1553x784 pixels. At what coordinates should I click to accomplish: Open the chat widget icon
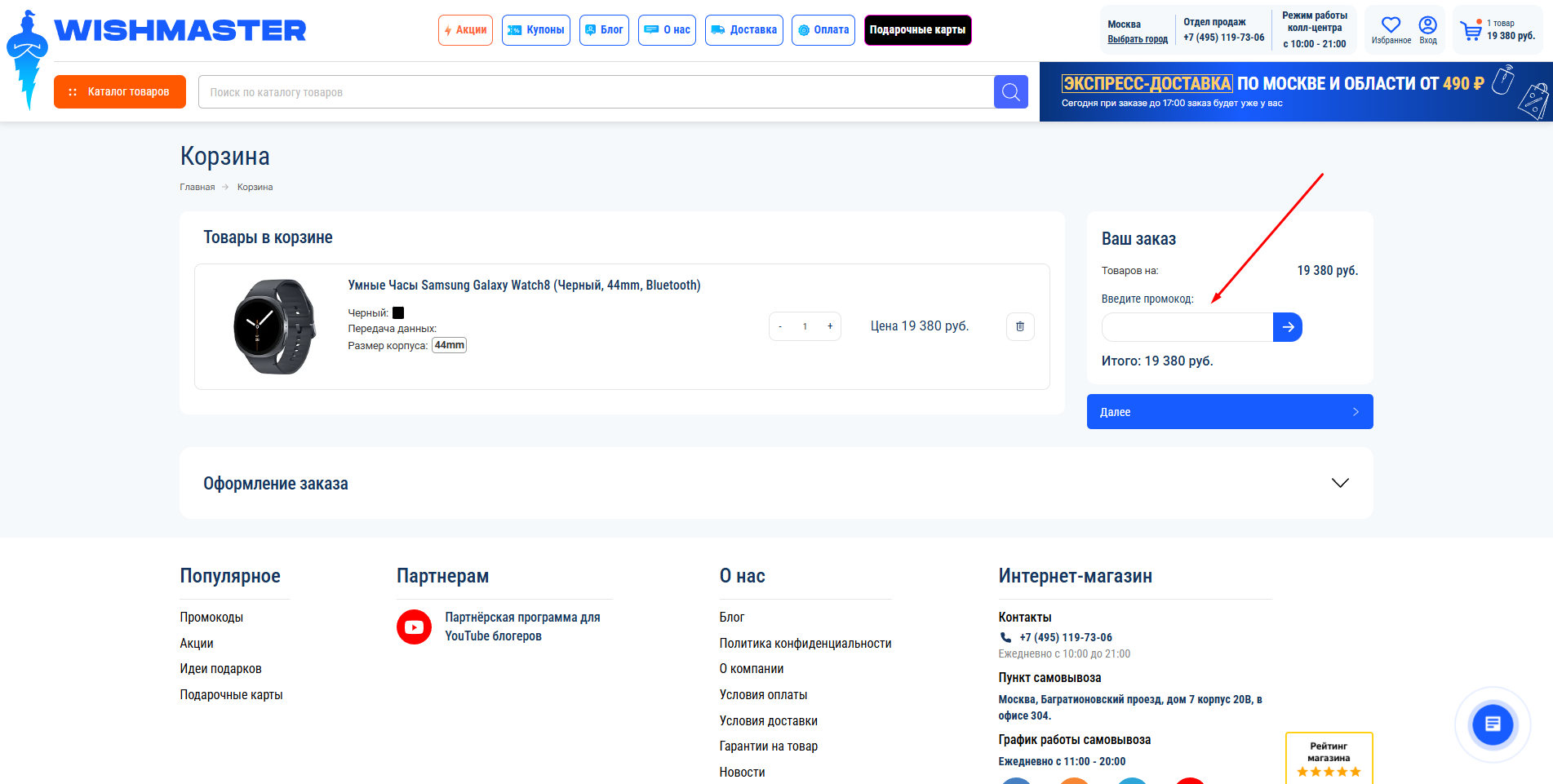(x=1492, y=724)
